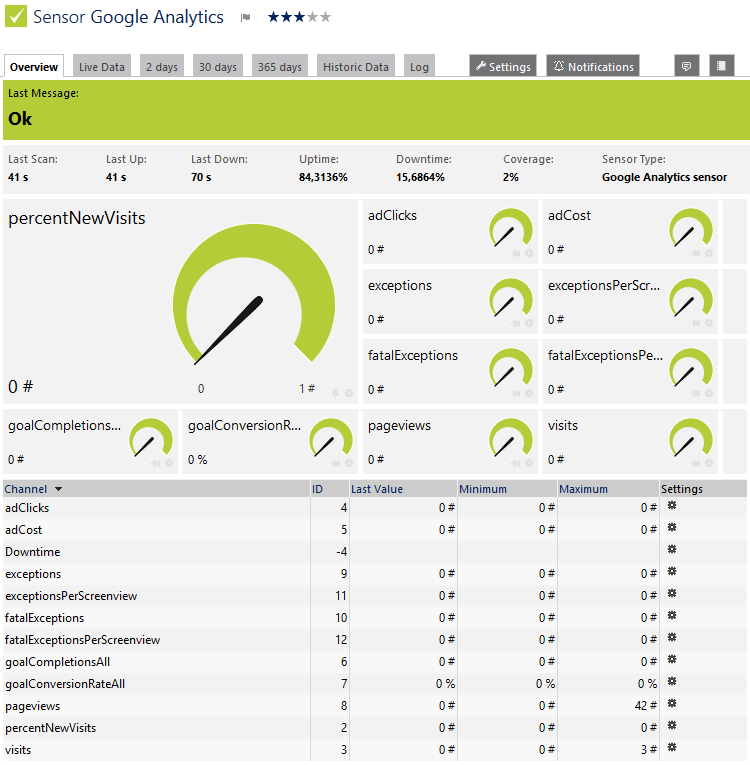Open the sensor Settings tab button
The height and width of the screenshot is (765, 750).
click(503, 66)
